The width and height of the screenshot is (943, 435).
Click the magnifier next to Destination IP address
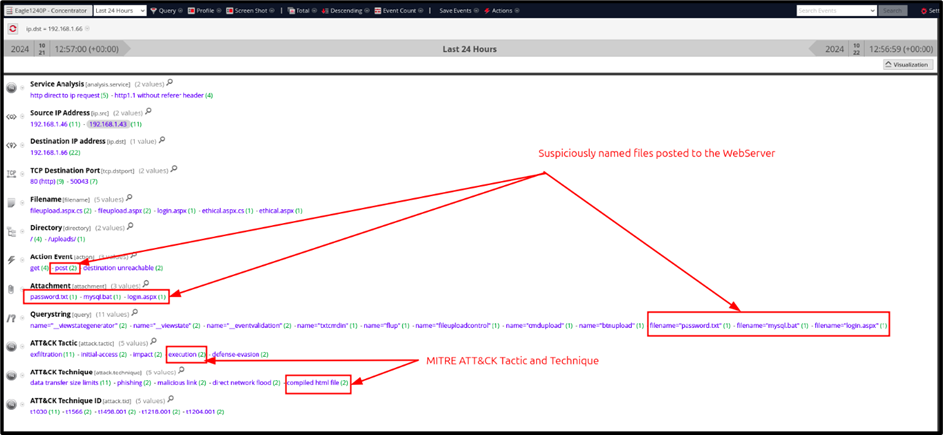pyautogui.click(x=162, y=140)
